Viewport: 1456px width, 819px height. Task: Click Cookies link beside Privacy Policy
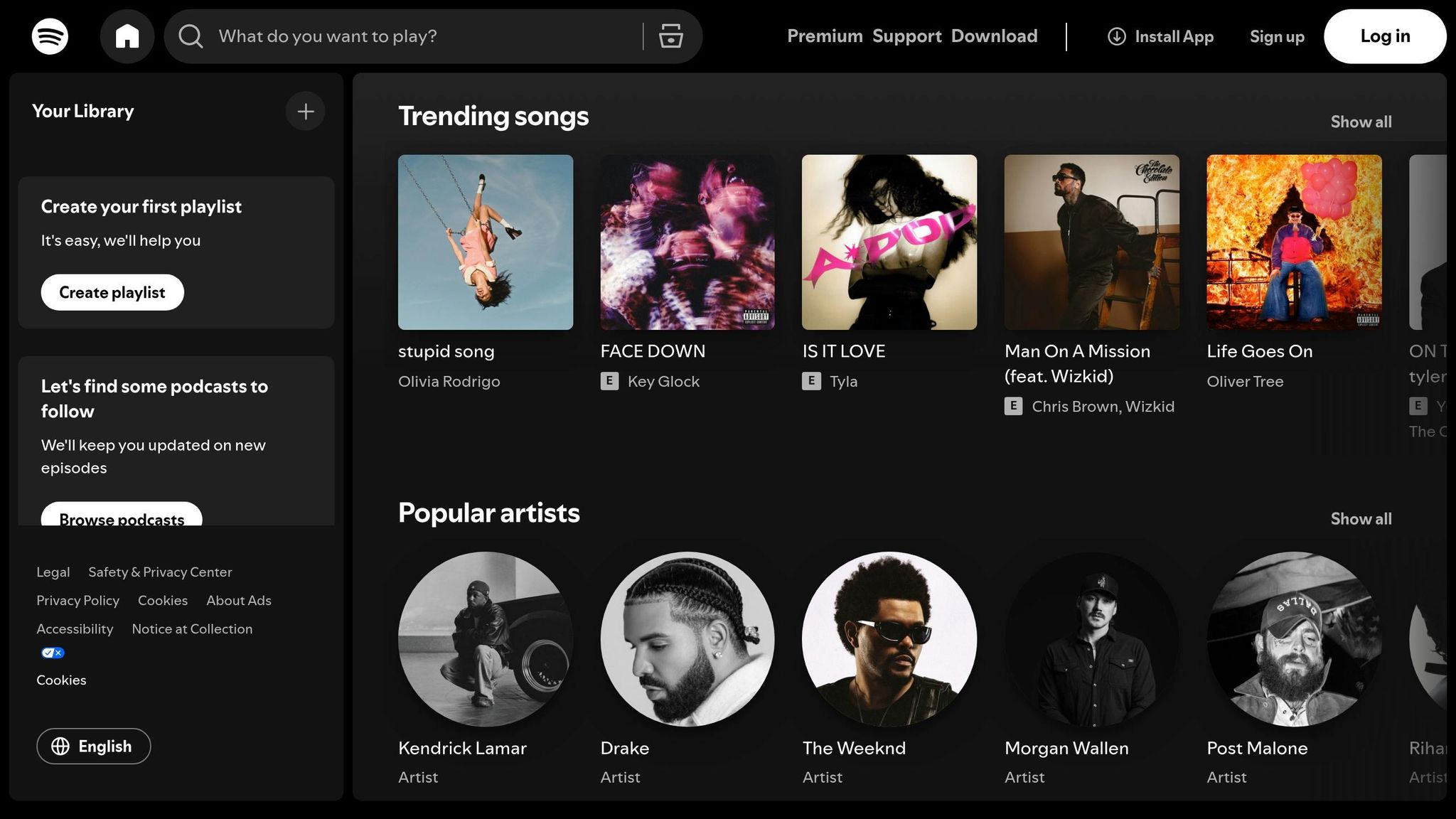[x=163, y=600]
